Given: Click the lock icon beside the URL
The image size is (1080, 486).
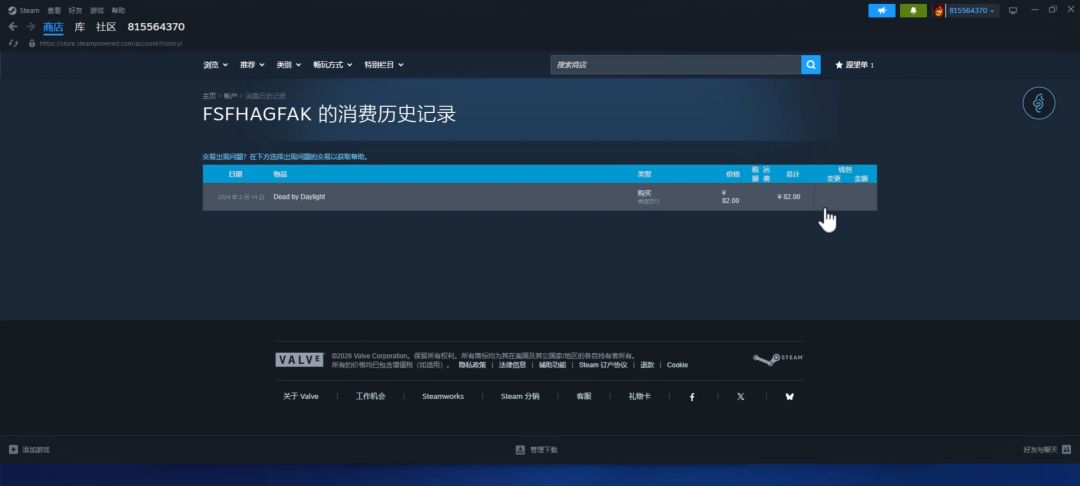Looking at the screenshot, I should (x=32, y=43).
